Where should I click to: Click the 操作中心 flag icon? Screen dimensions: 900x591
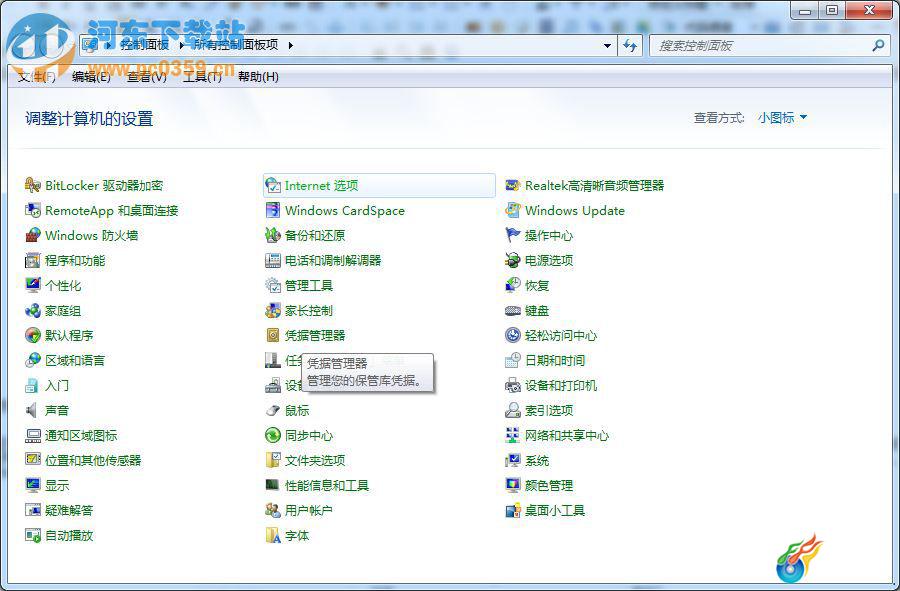pos(513,235)
